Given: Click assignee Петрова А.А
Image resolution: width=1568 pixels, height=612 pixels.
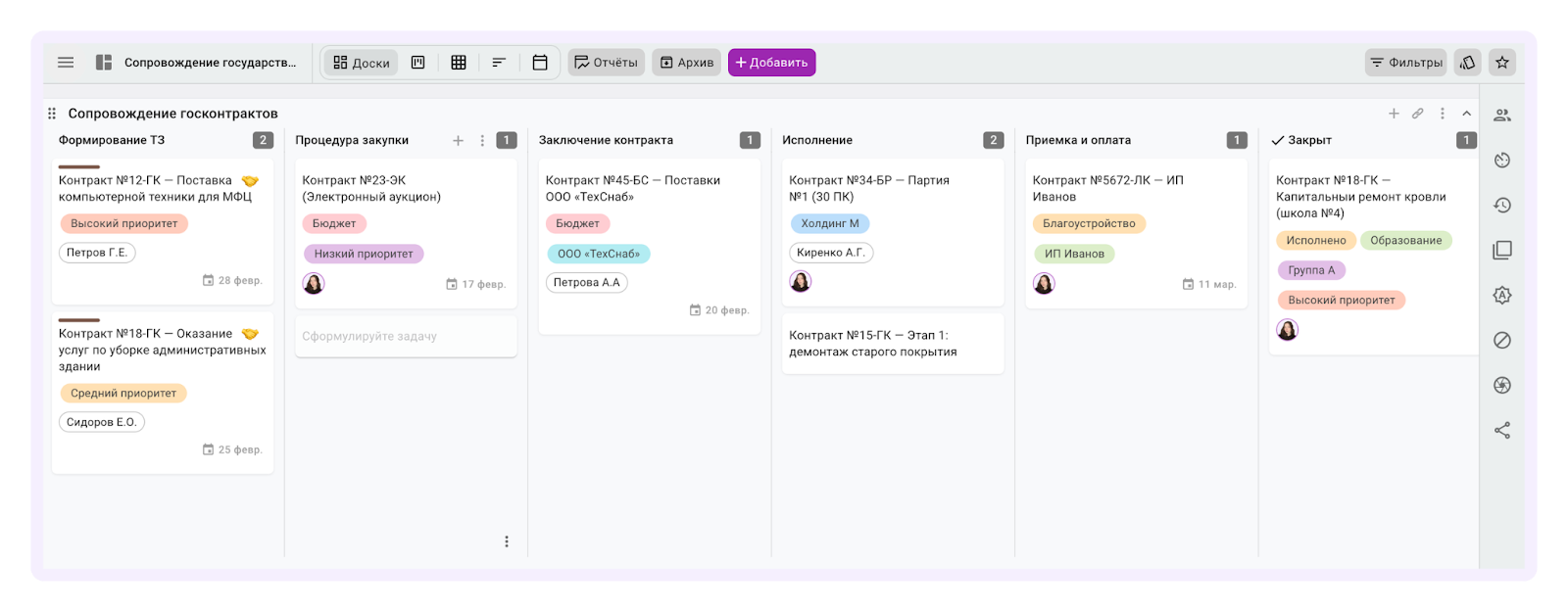Looking at the screenshot, I should [587, 282].
